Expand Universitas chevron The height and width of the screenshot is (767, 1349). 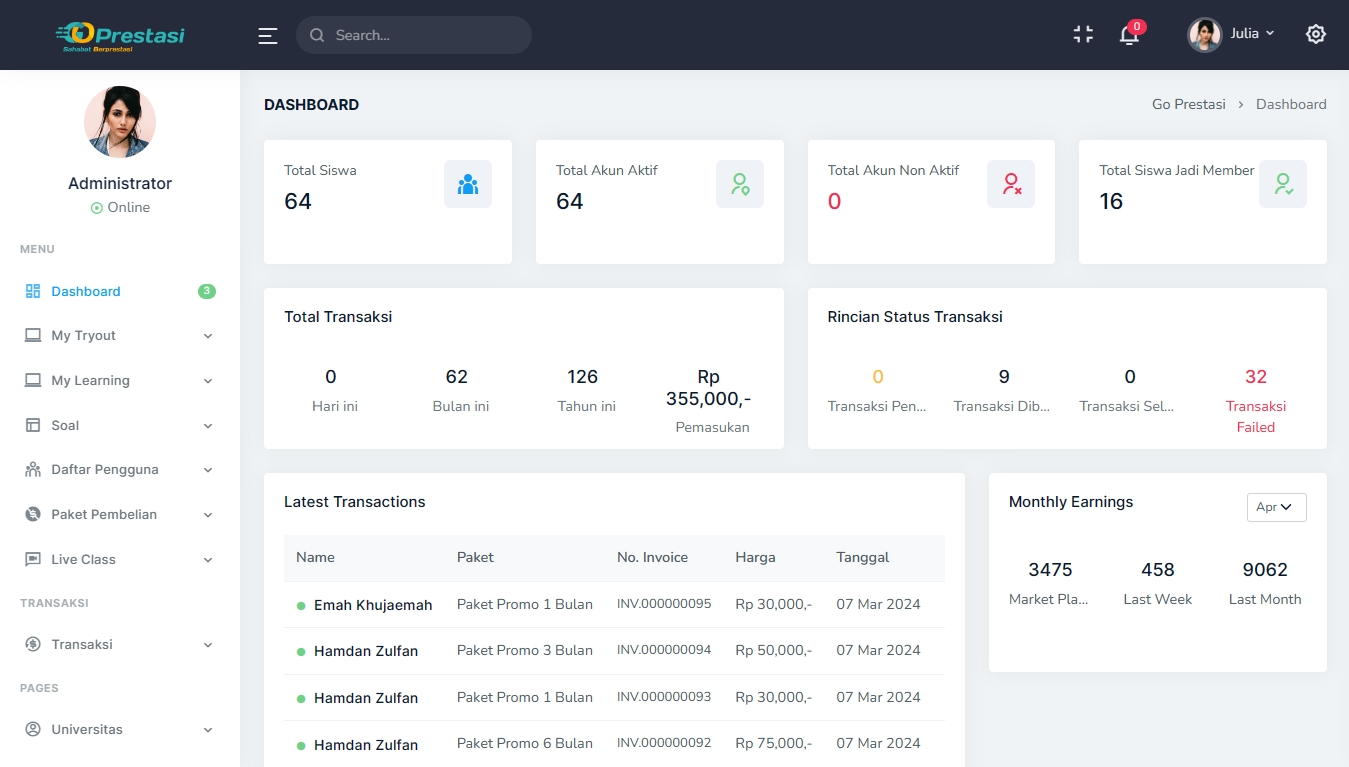tap(208, 730)
